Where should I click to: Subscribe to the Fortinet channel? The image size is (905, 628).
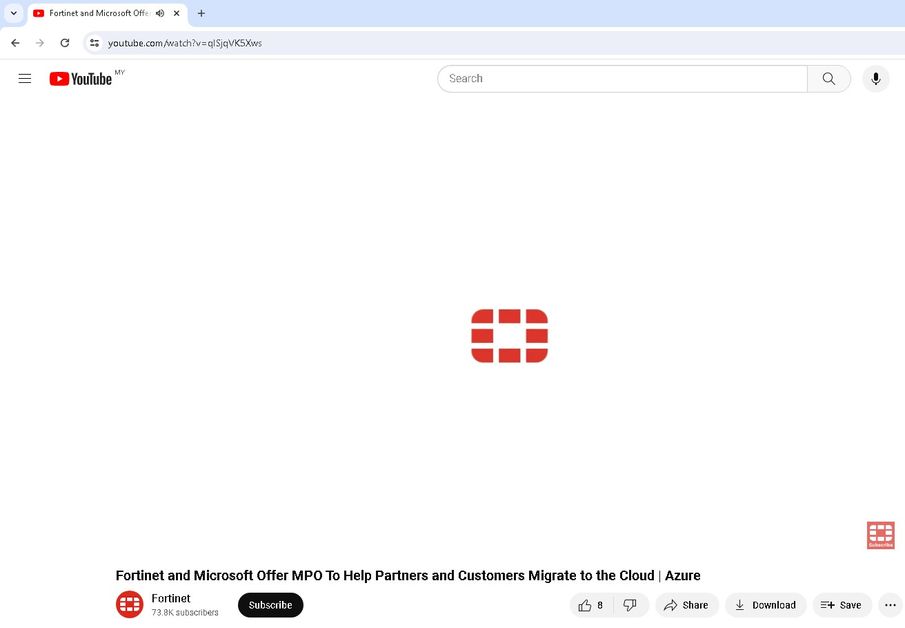click(x=270, y=605)
